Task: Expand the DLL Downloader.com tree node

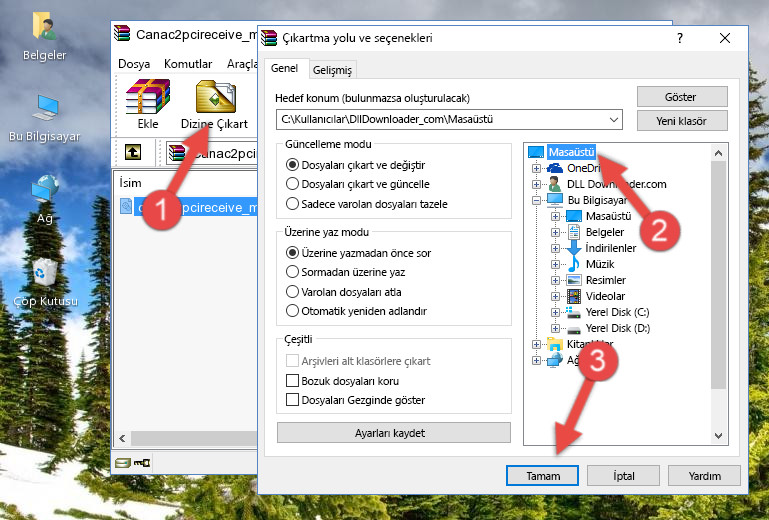Action: (537, 184)
